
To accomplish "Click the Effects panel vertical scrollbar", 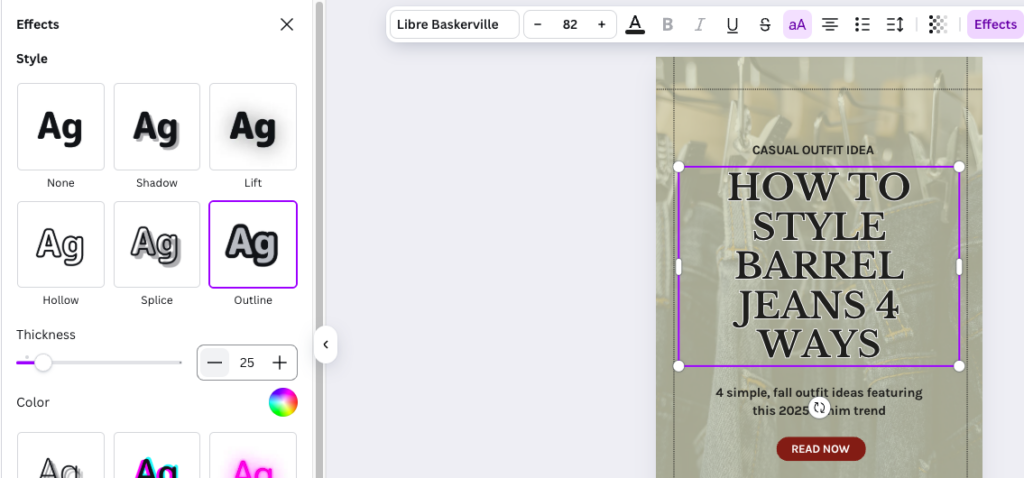I will [319, 239].
